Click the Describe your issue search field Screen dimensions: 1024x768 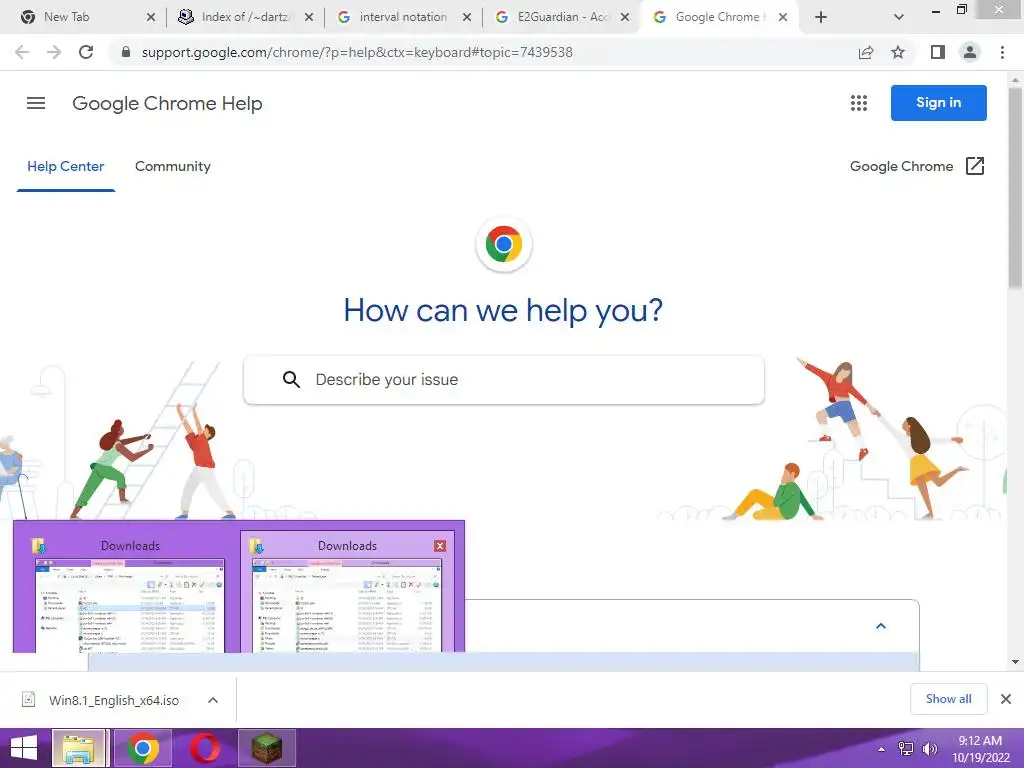click(504, 379)
